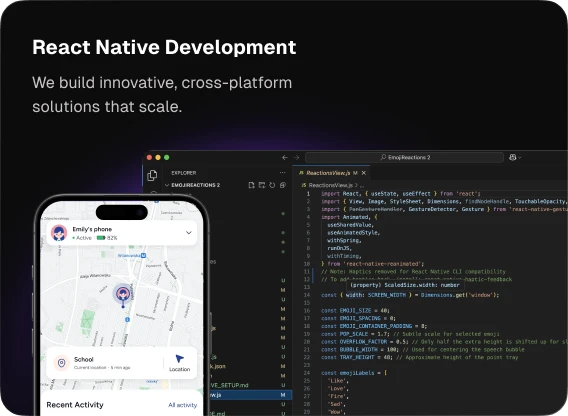This screenshot has height=416, width=568.
Task: Collapse all folders in Explorer
Action: tap(283, 185)
